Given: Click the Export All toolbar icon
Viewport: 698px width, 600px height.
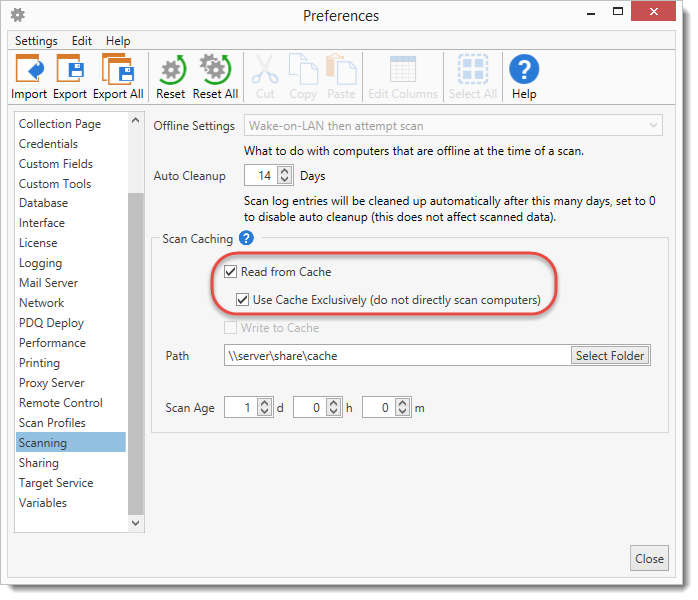Looking at the screenshot, I should [x=118, y=69].
